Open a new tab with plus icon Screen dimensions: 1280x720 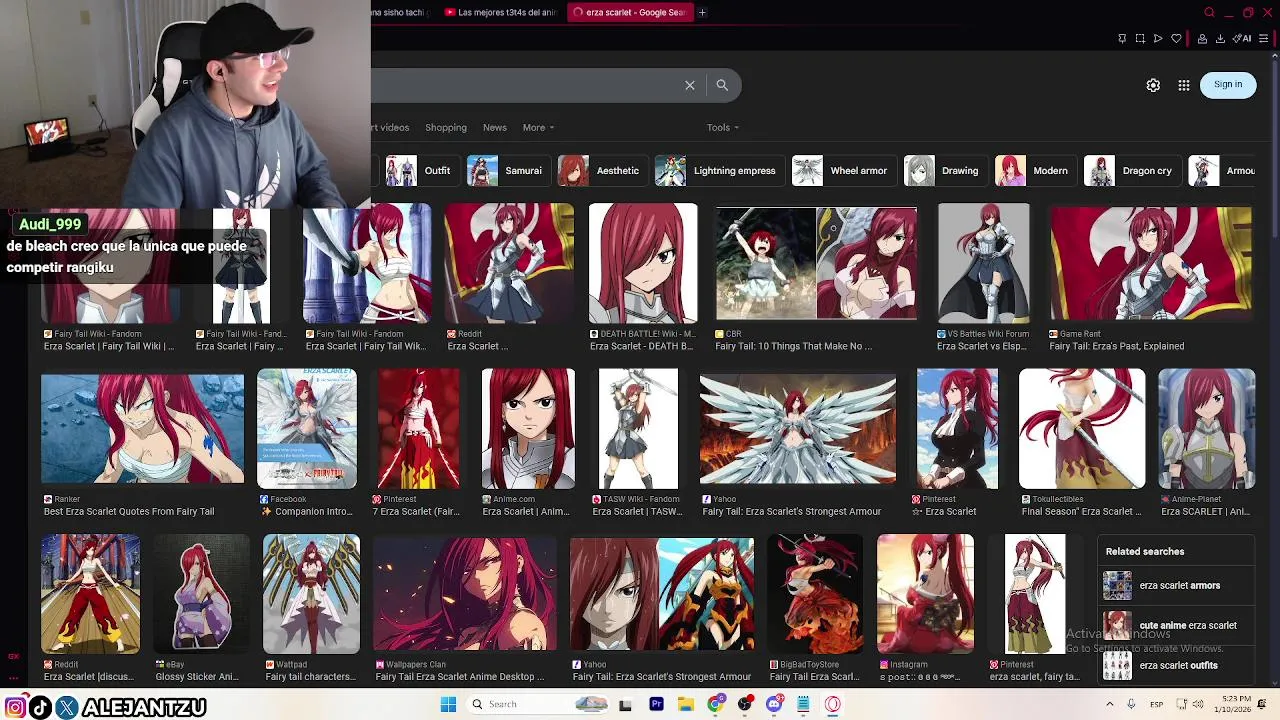tap(702, 12)
